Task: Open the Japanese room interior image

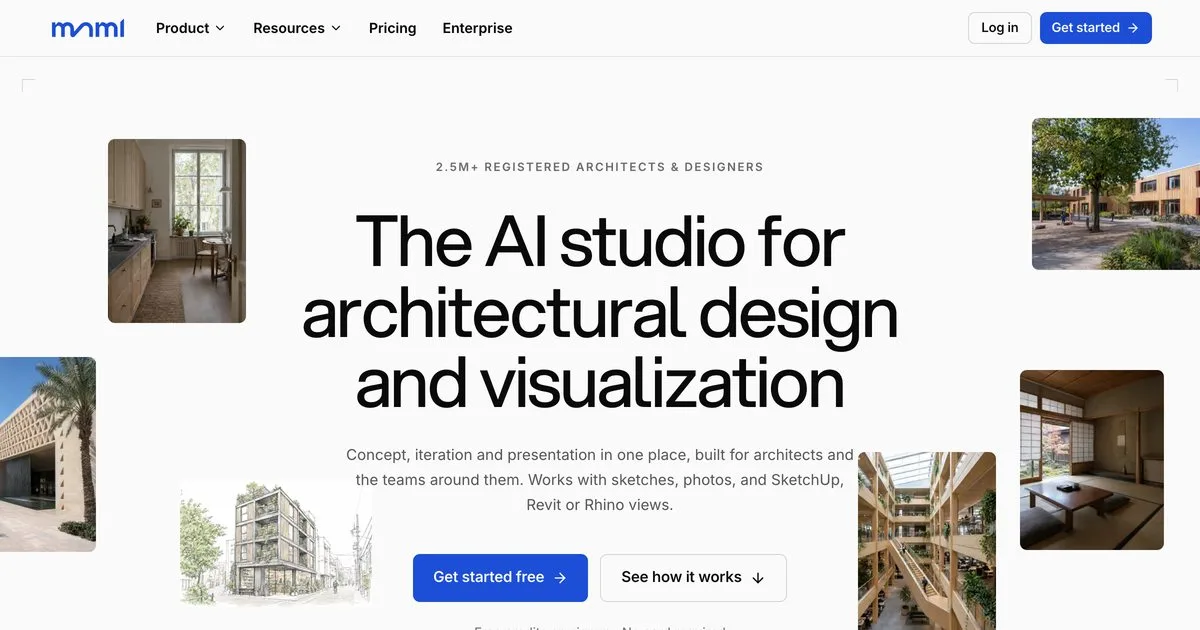Action: tap(1092, 460)
